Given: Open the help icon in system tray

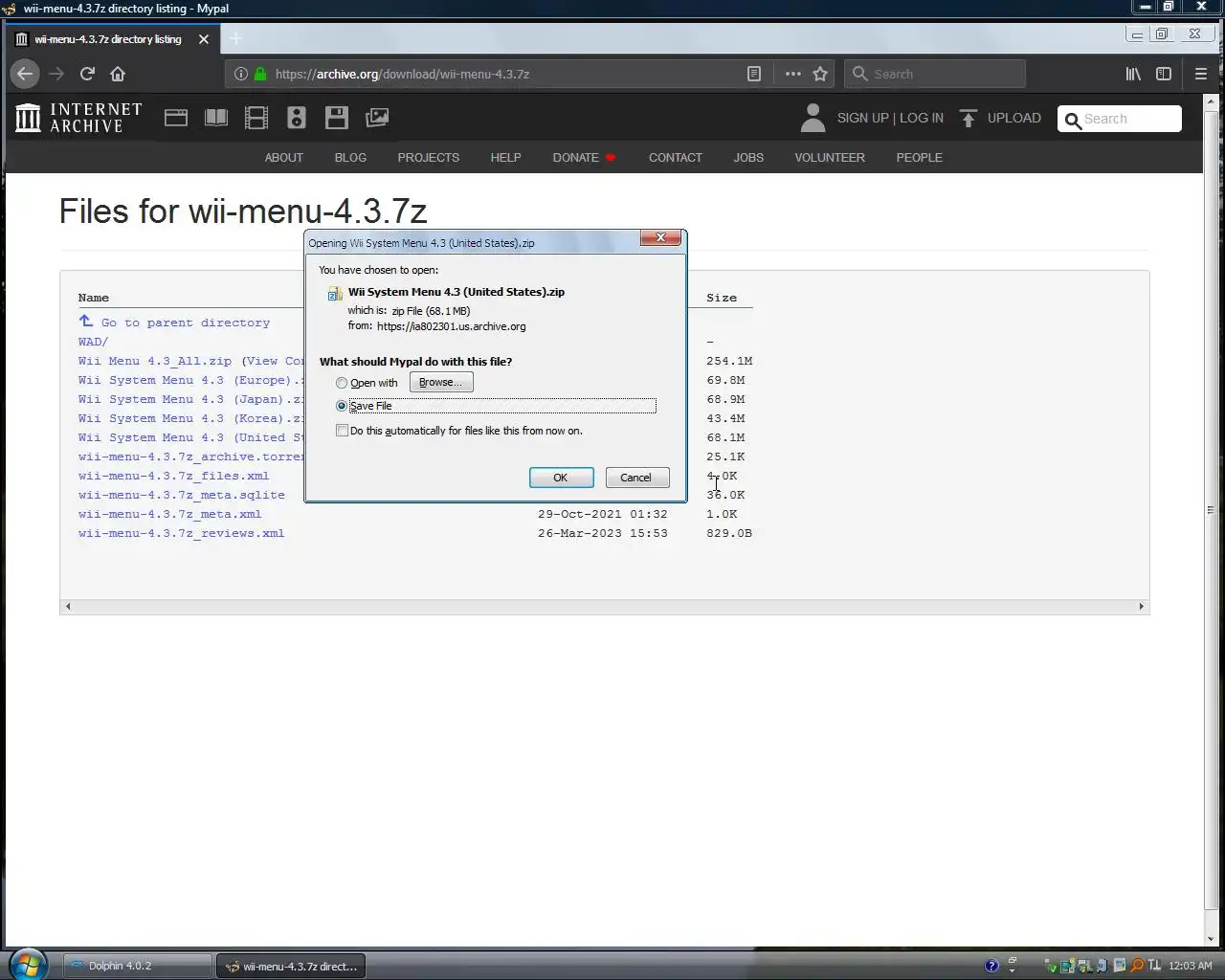Looking at the screenshot, I should (991, 966).
